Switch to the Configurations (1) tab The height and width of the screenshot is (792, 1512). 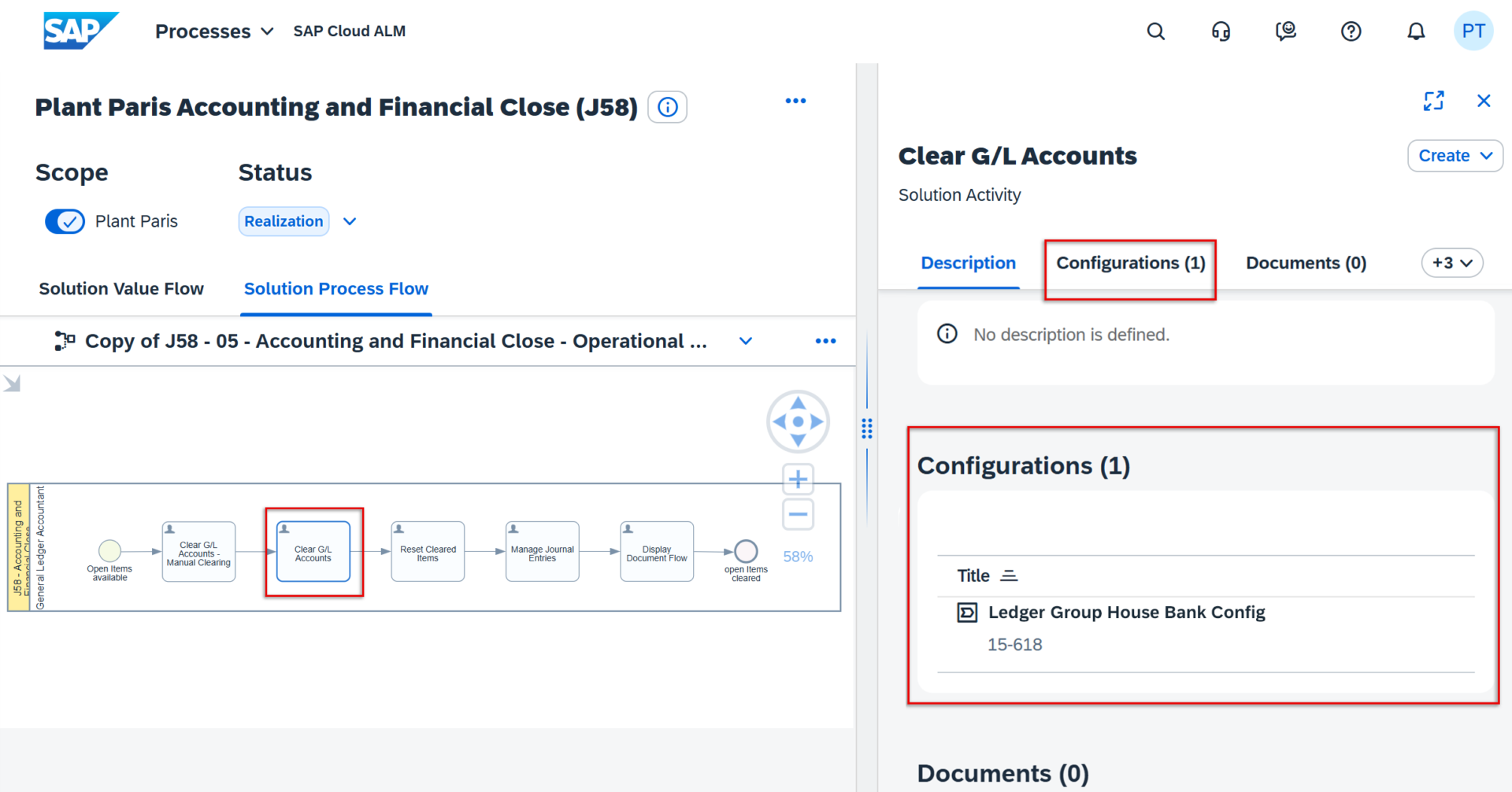tap(1130, 263)
